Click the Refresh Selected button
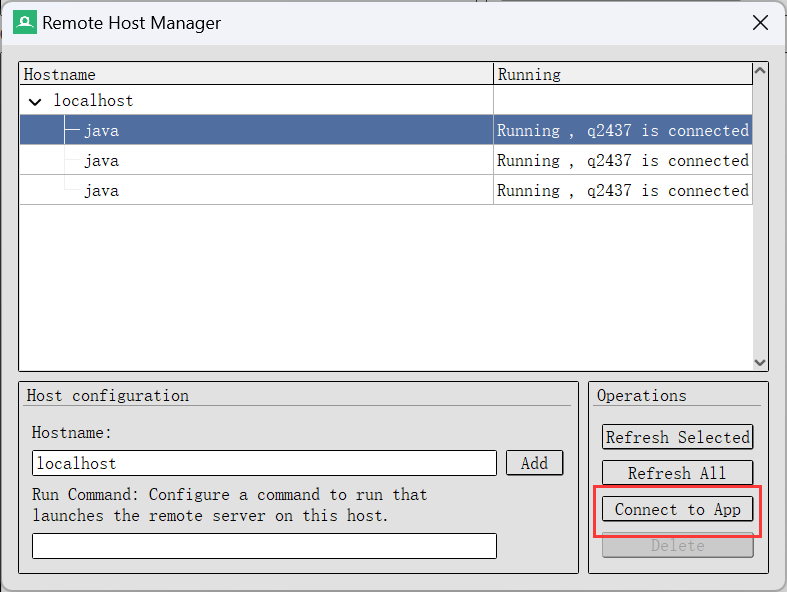The width and height of the screenshot is (787, 592). click(677, 437)
